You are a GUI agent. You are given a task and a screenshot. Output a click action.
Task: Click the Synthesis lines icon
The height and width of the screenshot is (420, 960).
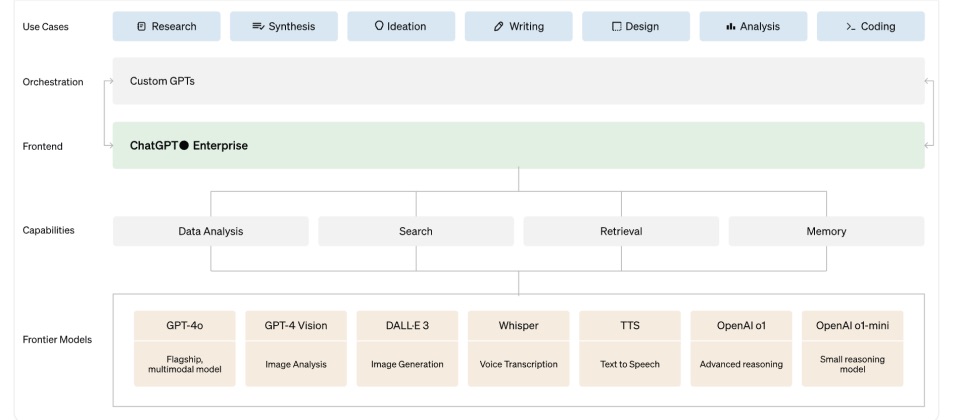click(x=258, y=26)
